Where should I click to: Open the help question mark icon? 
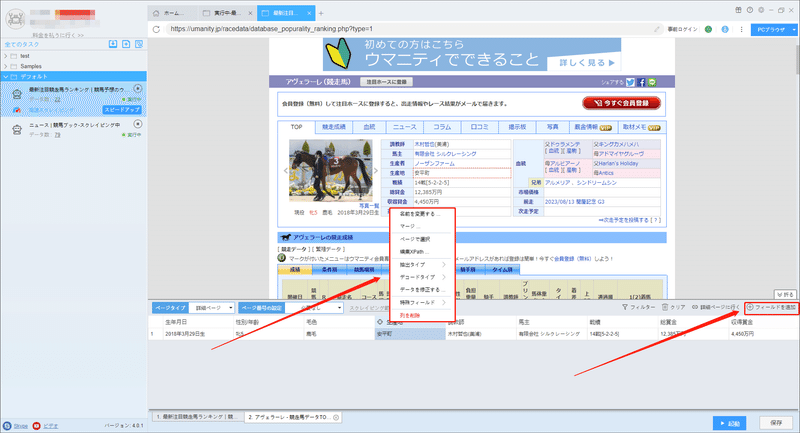[x=749, y=10]
